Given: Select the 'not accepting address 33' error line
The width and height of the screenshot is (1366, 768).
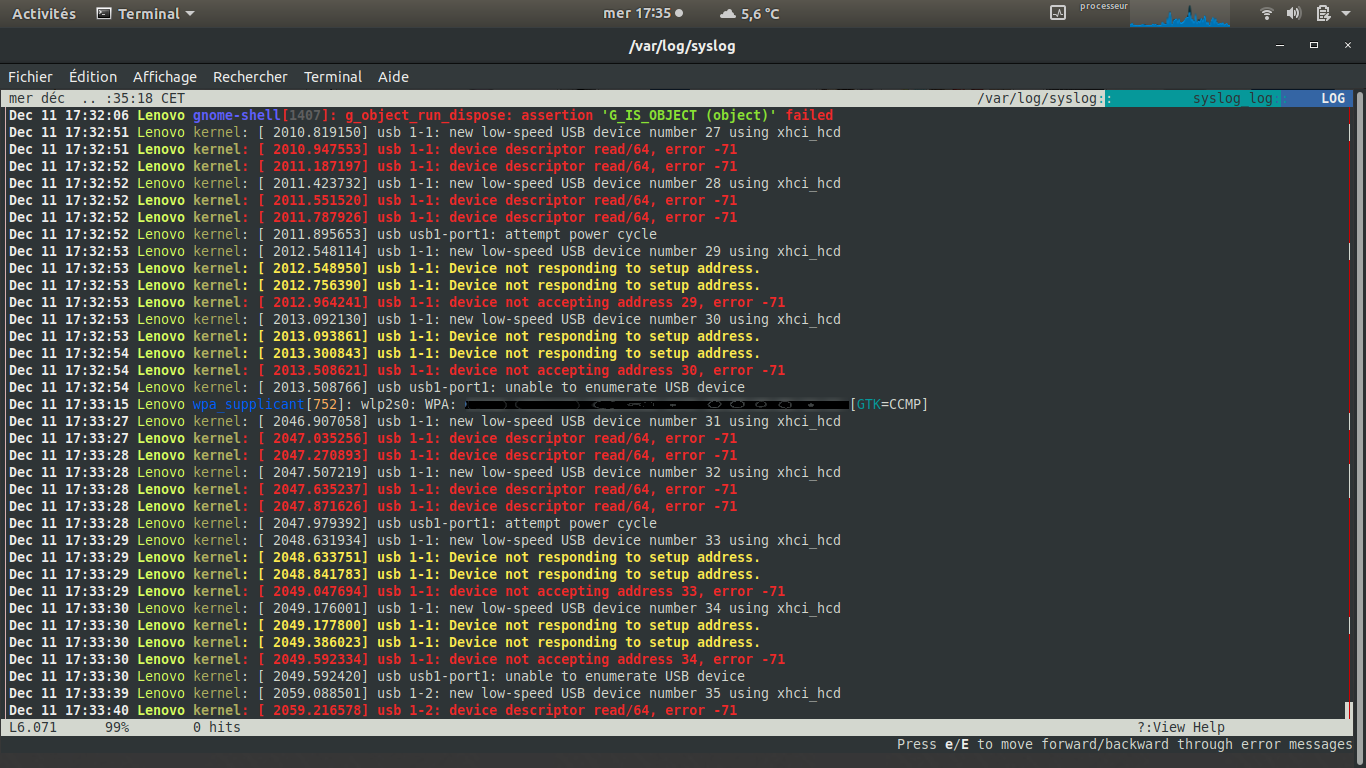Looking at the screenshot, I should (397, 591).
